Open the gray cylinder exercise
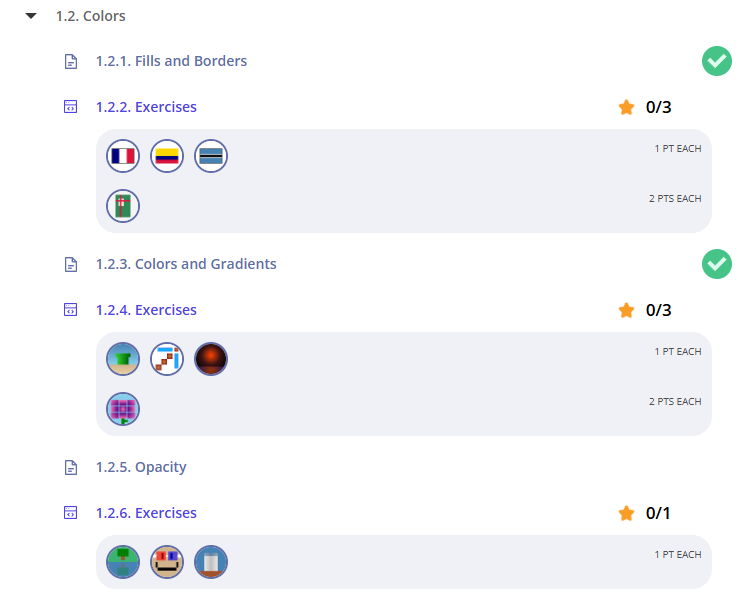The height and width of the screenshot is (595, 741). [211, 562]
